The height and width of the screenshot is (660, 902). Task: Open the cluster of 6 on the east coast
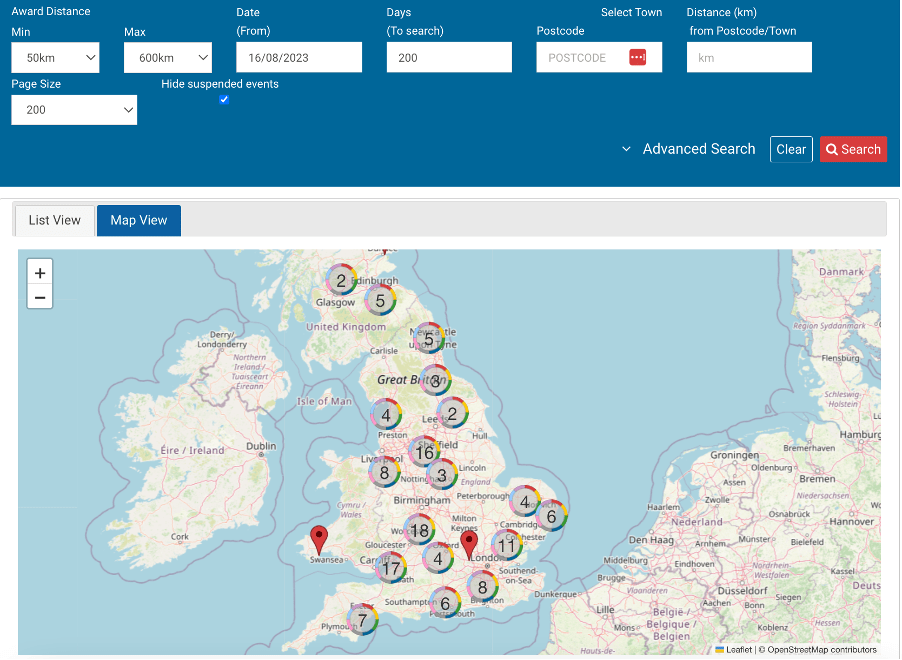click(552, 516)
